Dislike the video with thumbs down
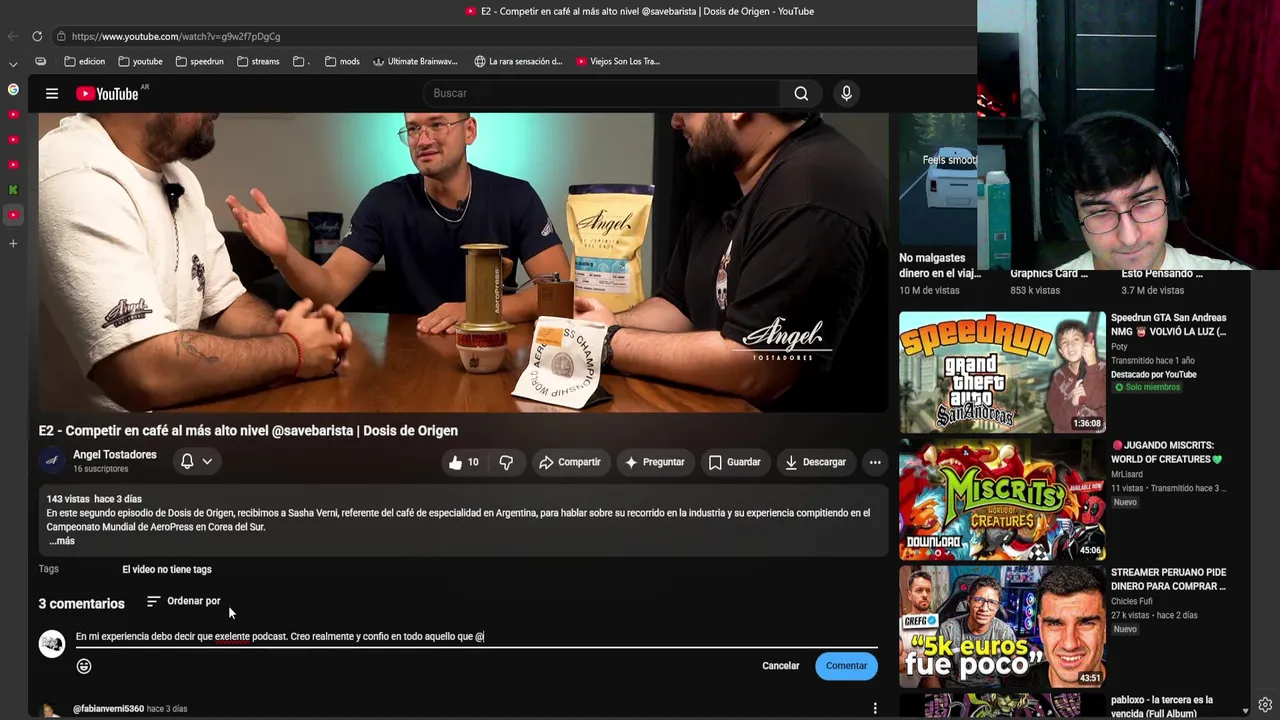The width and height of the screenshot is (1280, 720). click(x=506, y=462)
